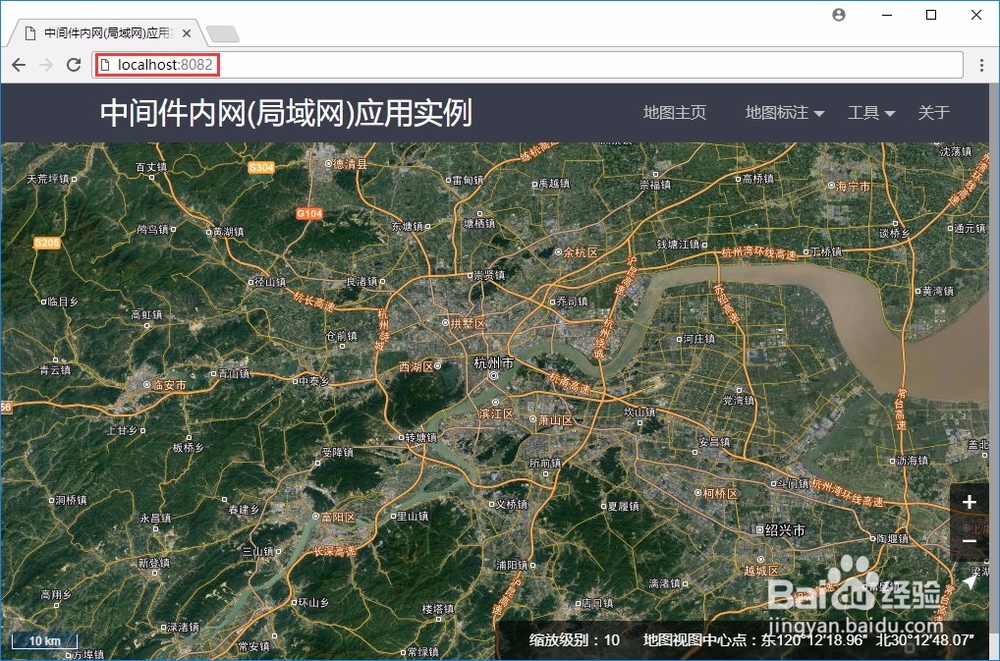Viewport: 1000px width, 661px height.
Task: Select the zoom in (+) map control
Action: coord(969,502)
